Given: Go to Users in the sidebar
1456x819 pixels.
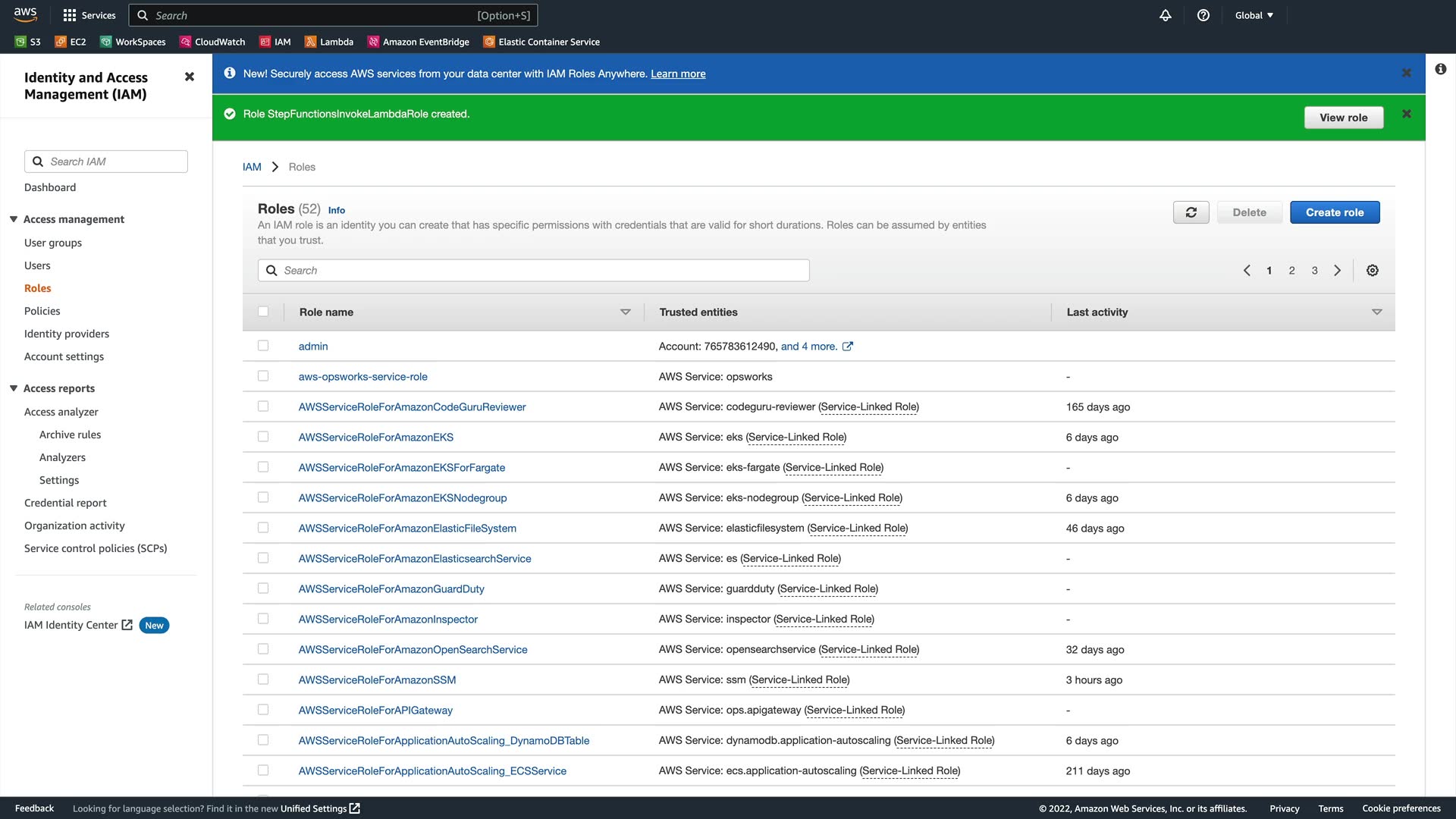Looking at the screenshot, I should pos(37,265).
